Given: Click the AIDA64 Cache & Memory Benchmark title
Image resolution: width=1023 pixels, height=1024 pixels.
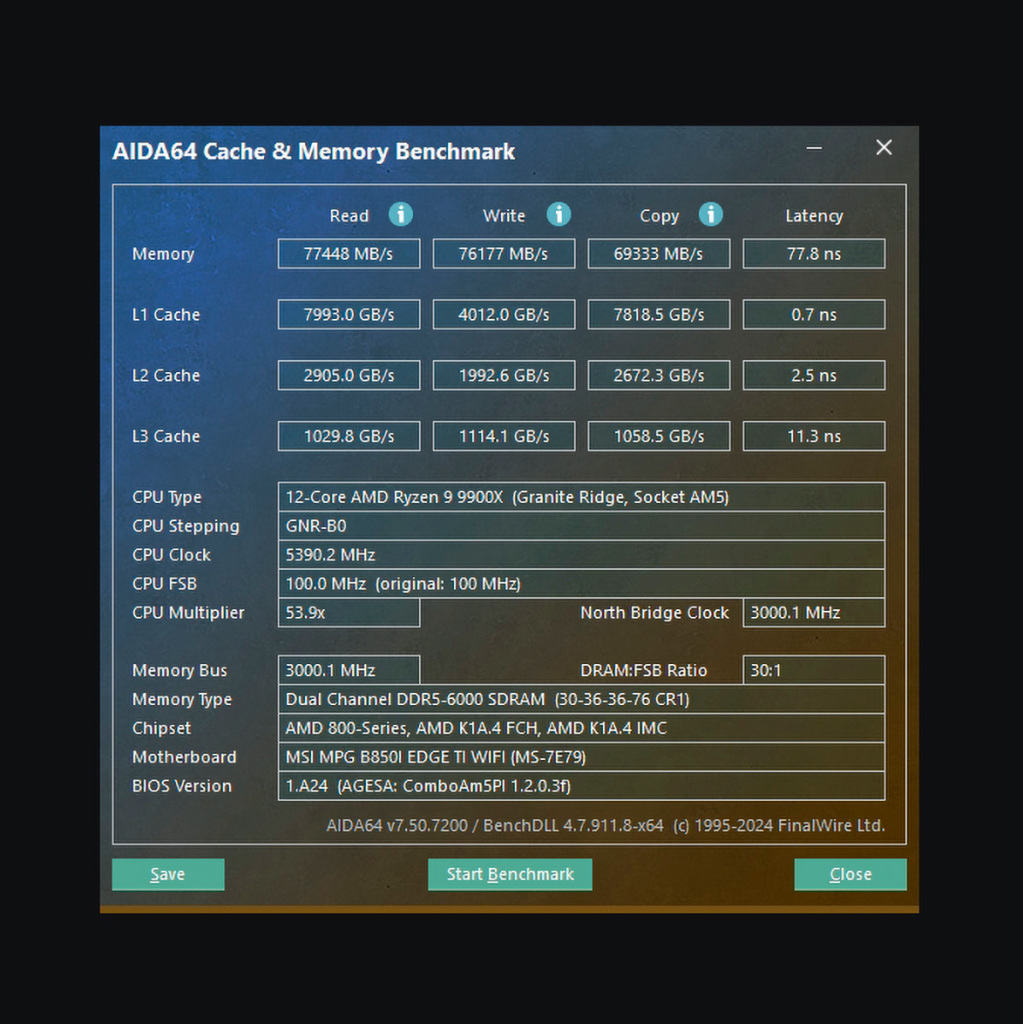Looking at the screenshot, I should [314, 152].
